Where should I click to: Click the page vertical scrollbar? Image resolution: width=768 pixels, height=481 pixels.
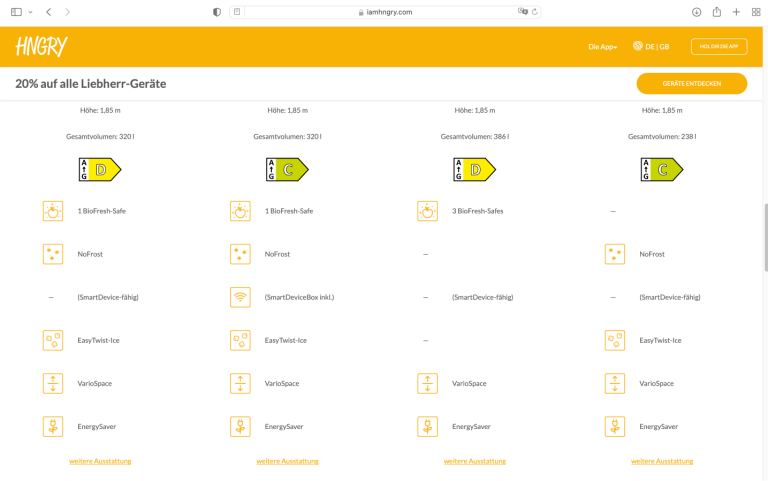pos(765,237)
